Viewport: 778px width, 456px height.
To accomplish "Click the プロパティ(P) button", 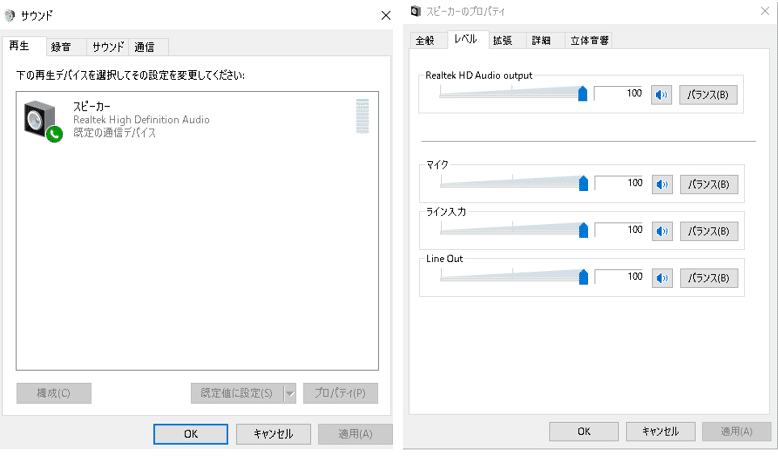I will point(340,393).
